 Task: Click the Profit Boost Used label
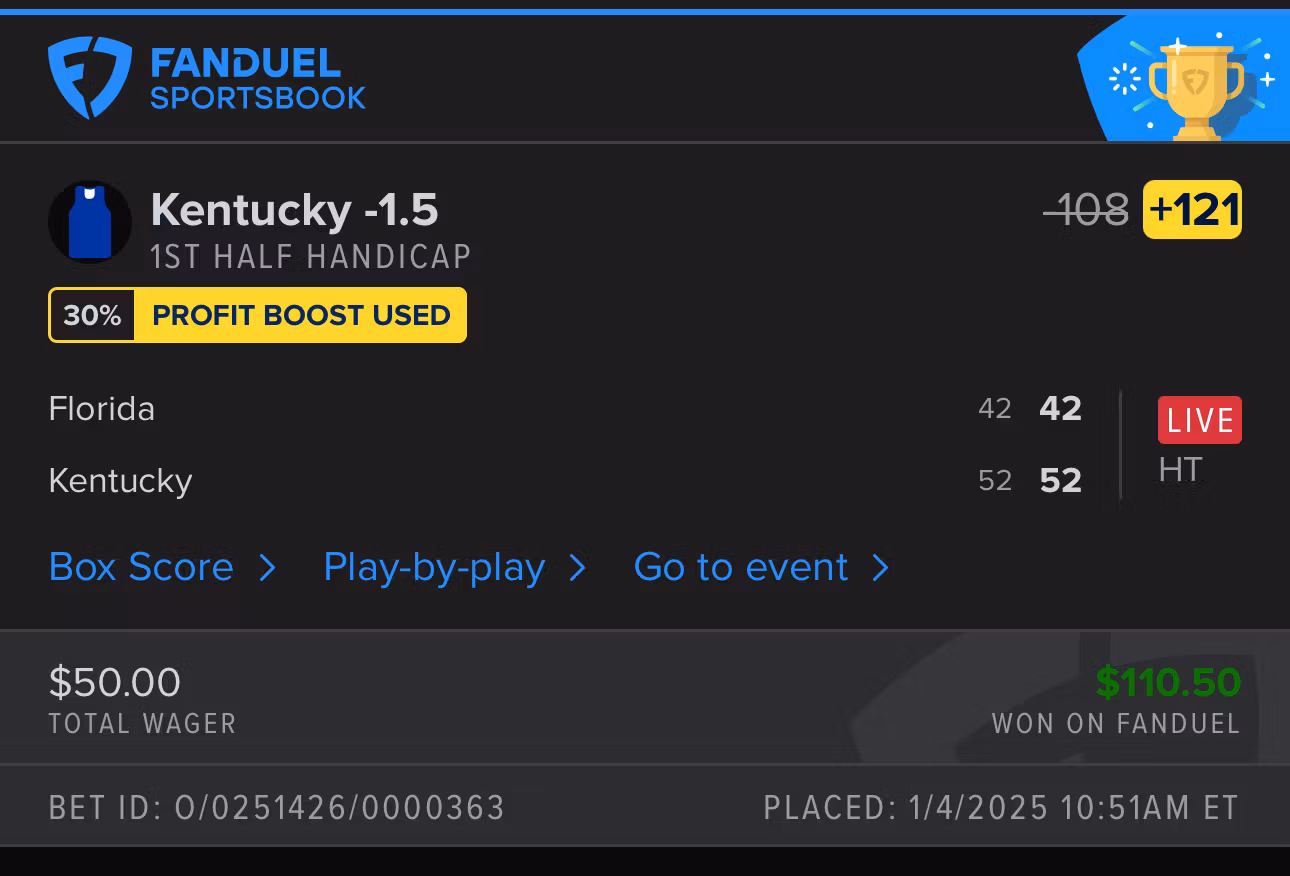coord(301,315)
